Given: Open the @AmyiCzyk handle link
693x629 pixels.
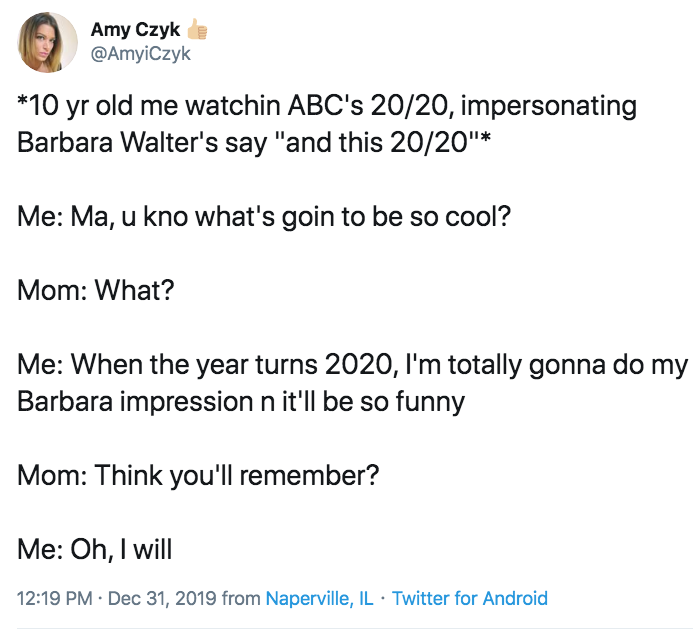Looking at the screenshot, I should (140, 53).
